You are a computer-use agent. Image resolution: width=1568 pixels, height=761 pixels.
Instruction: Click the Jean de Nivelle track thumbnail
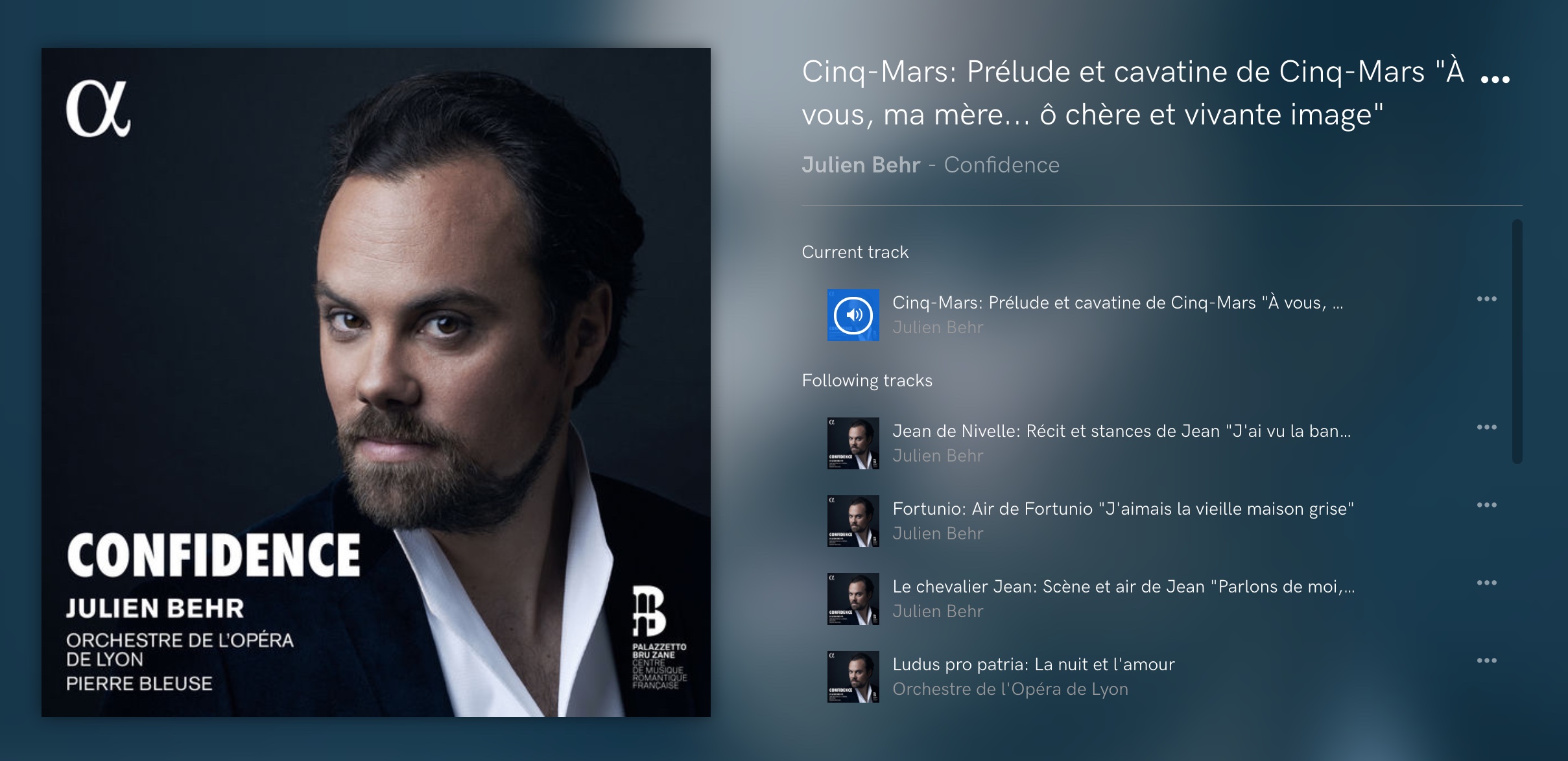point(853,443)
